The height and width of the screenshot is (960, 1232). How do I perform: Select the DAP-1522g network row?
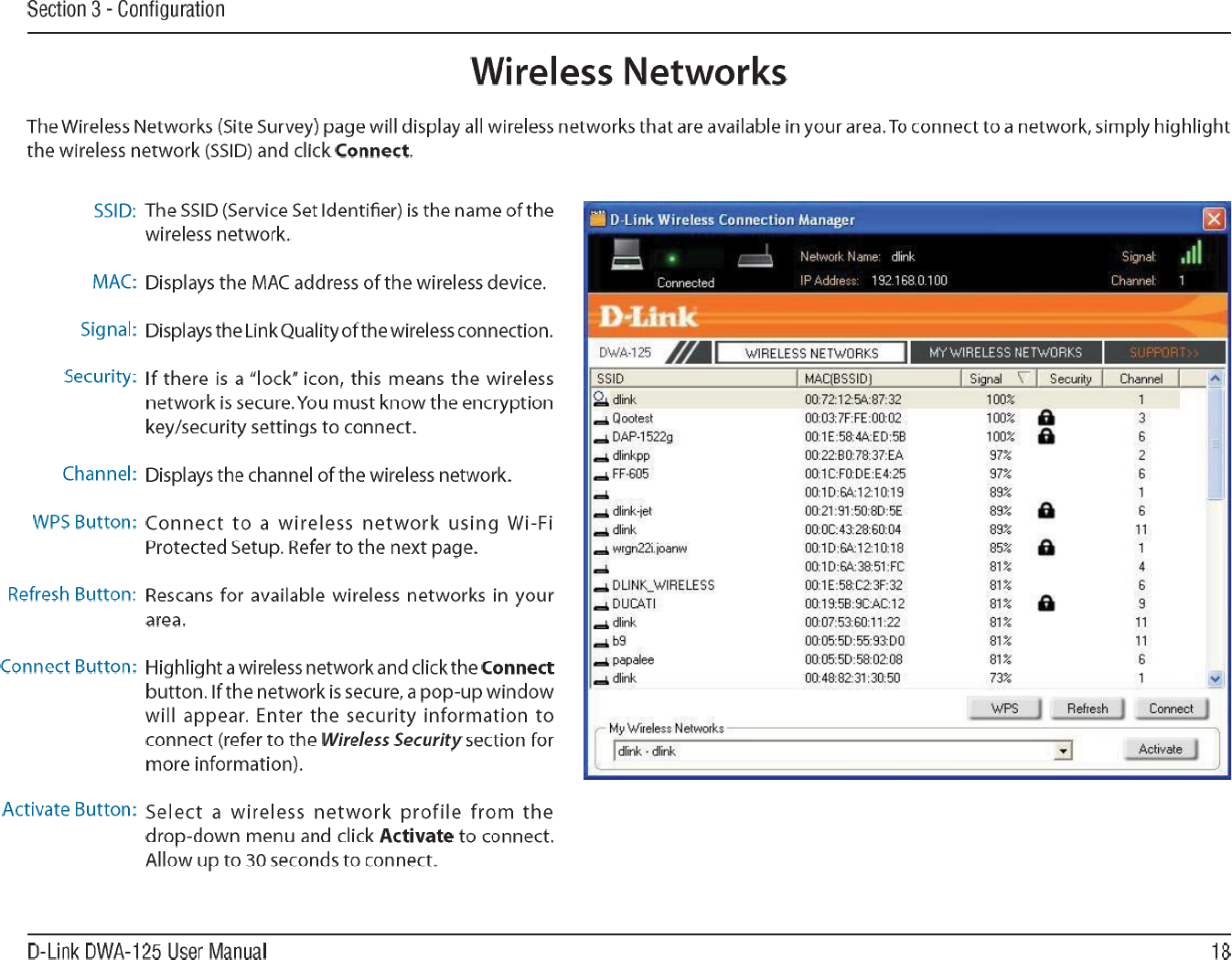[x=885, y=436]
